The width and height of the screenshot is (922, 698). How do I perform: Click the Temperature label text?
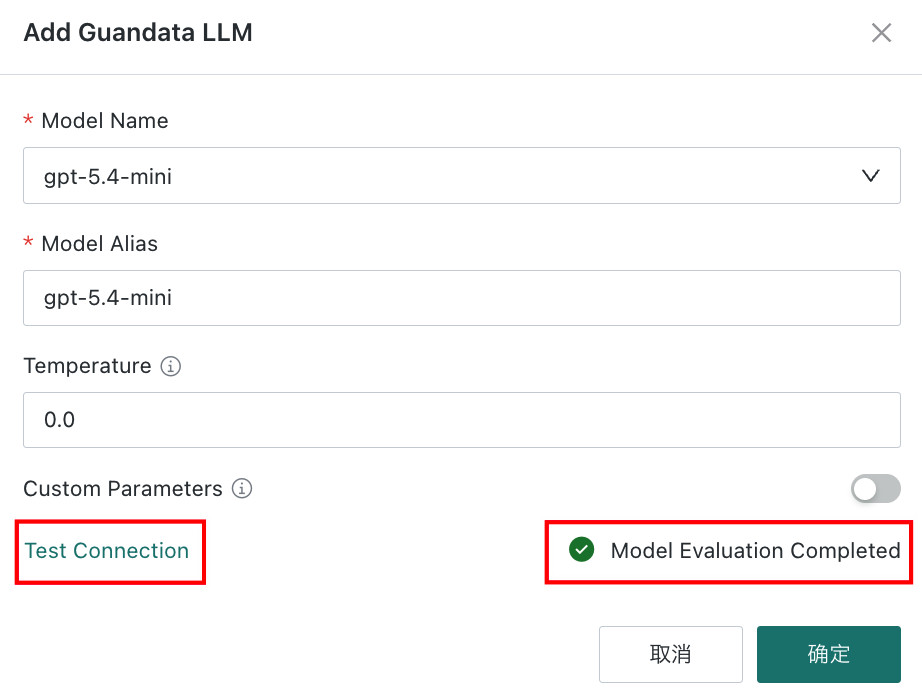(87, 366)
